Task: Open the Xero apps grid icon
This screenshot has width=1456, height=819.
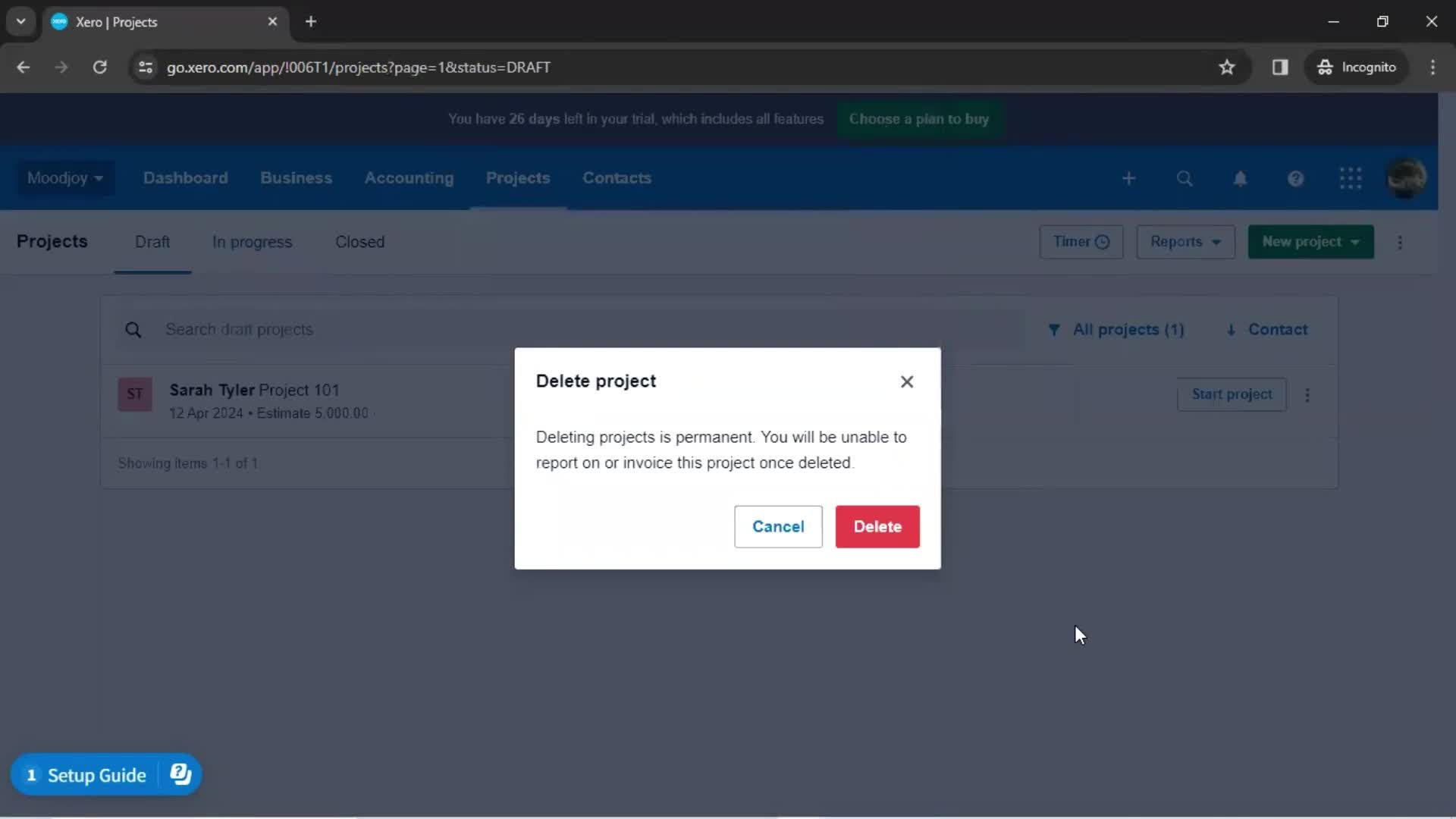Action: [x=1351, y=178]
